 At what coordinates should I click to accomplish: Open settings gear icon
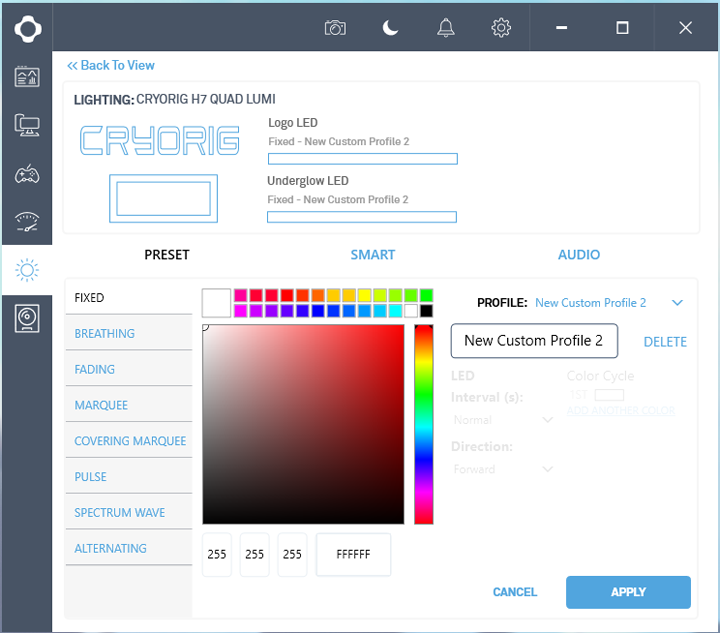[x=501, y=28]
